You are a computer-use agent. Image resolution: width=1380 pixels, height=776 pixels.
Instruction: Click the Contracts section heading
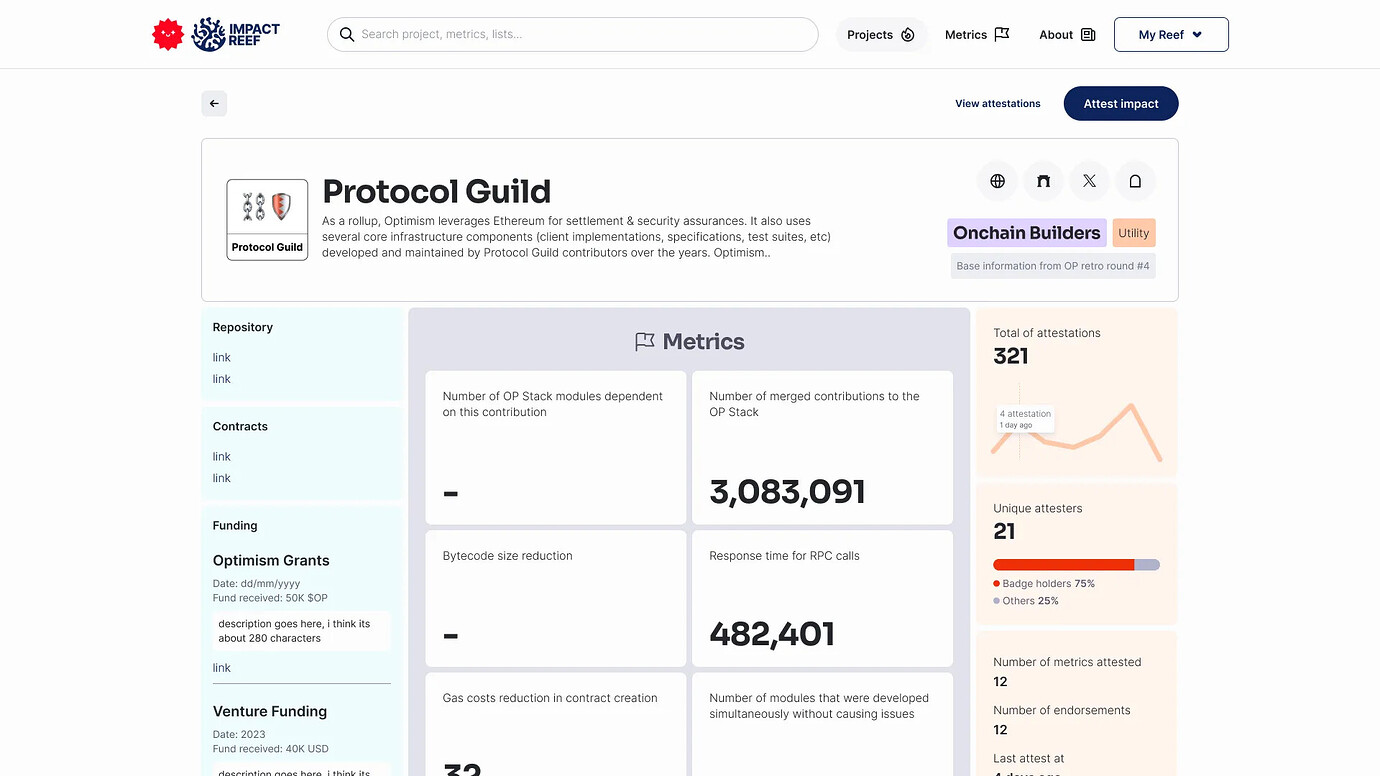(240, 426)
